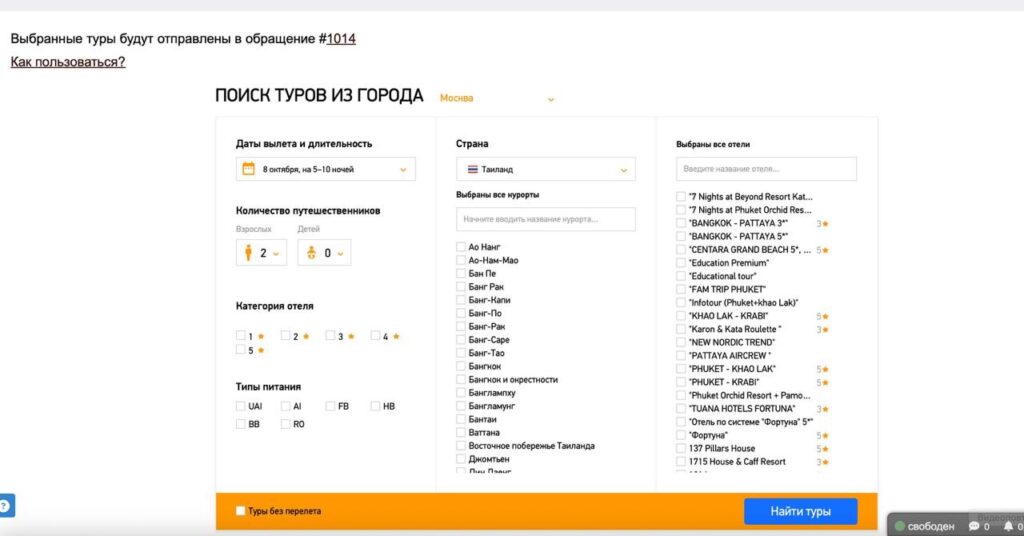Image resolution: width=1024 pixels, height=536 pixels.
Task: Click the chat messages bubble icon
Action: pyautogui.click(x=973, y=526)
